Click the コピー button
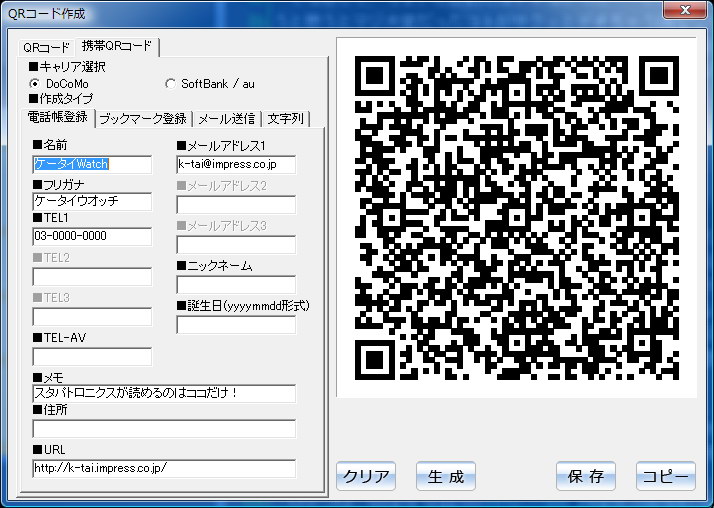This screenshot has width=714, height=508. pyautogui.click(x=666, y=476)
